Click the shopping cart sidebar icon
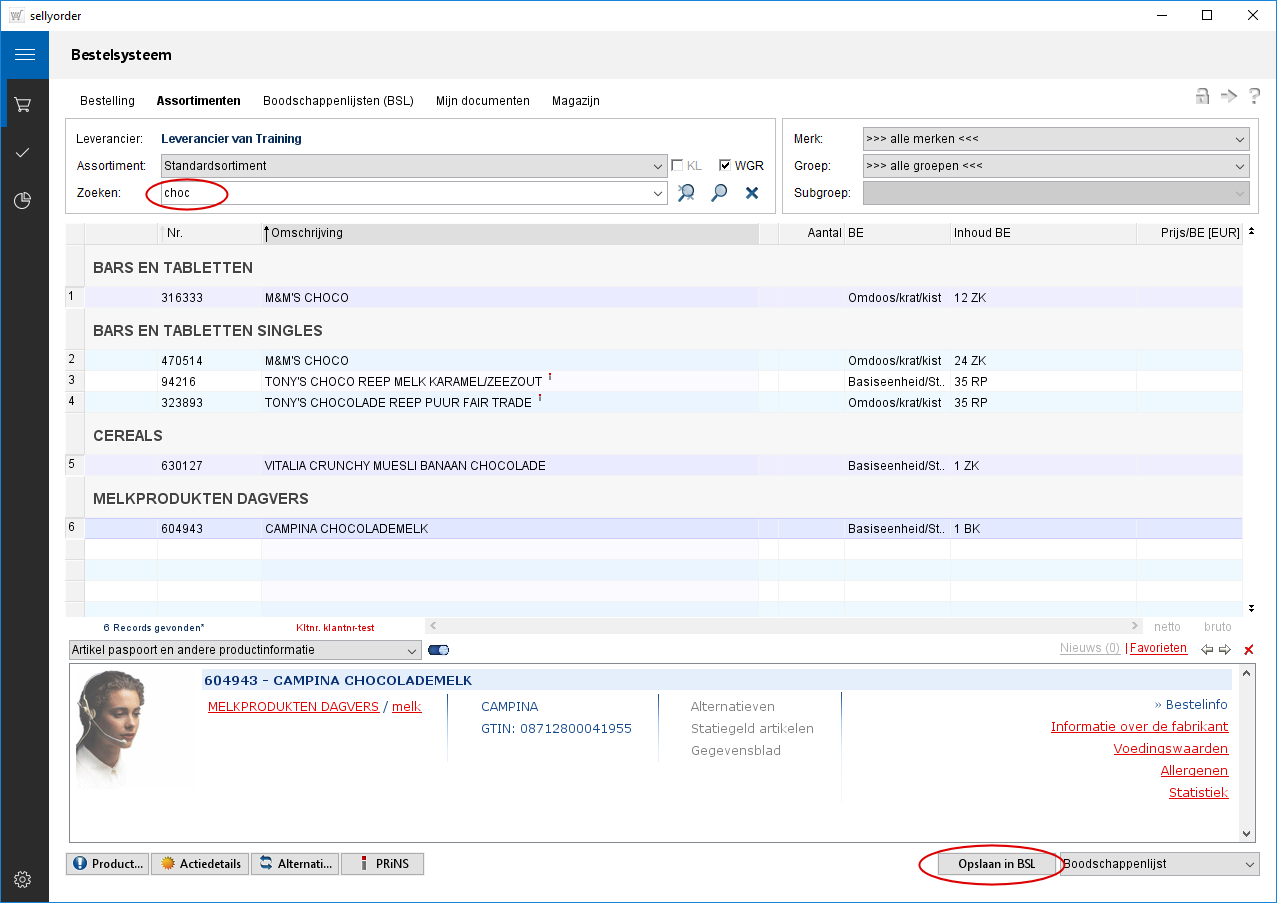The image size is (1277, 903). (23, 104)
